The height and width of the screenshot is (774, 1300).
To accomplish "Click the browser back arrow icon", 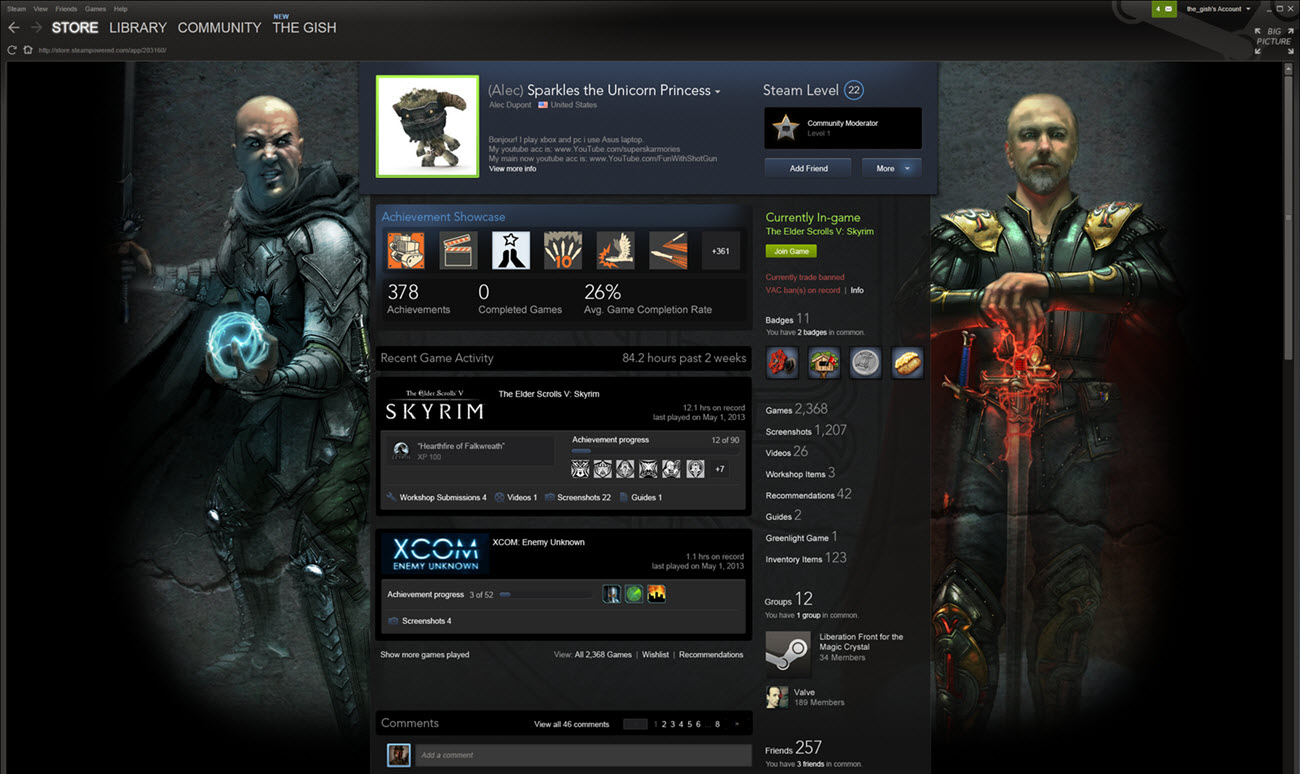I will coord(14,28).
